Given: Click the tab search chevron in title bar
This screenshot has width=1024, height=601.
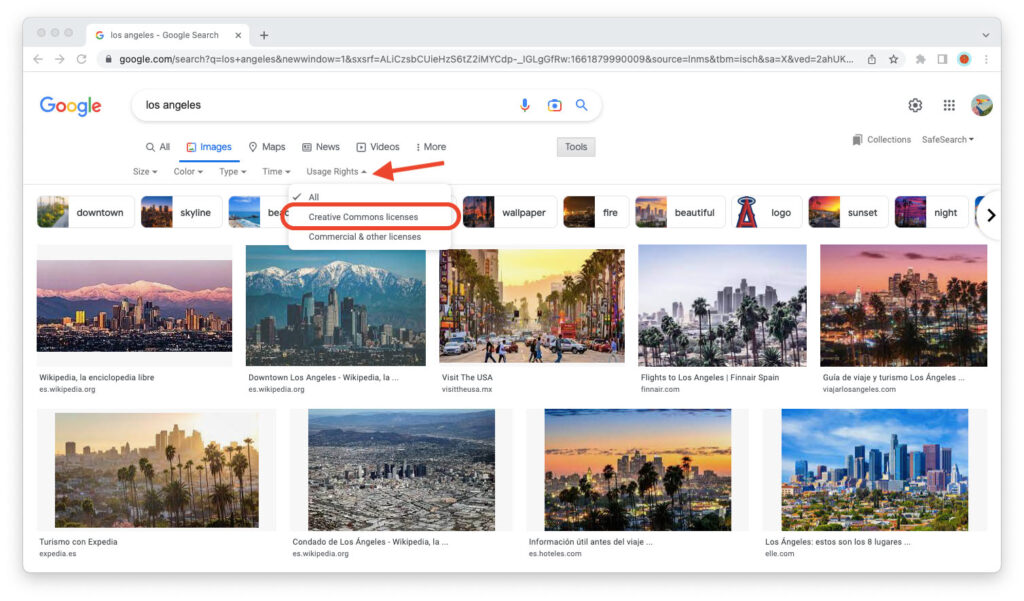Looking at the screenshot, I should click(x=985, y=35).
